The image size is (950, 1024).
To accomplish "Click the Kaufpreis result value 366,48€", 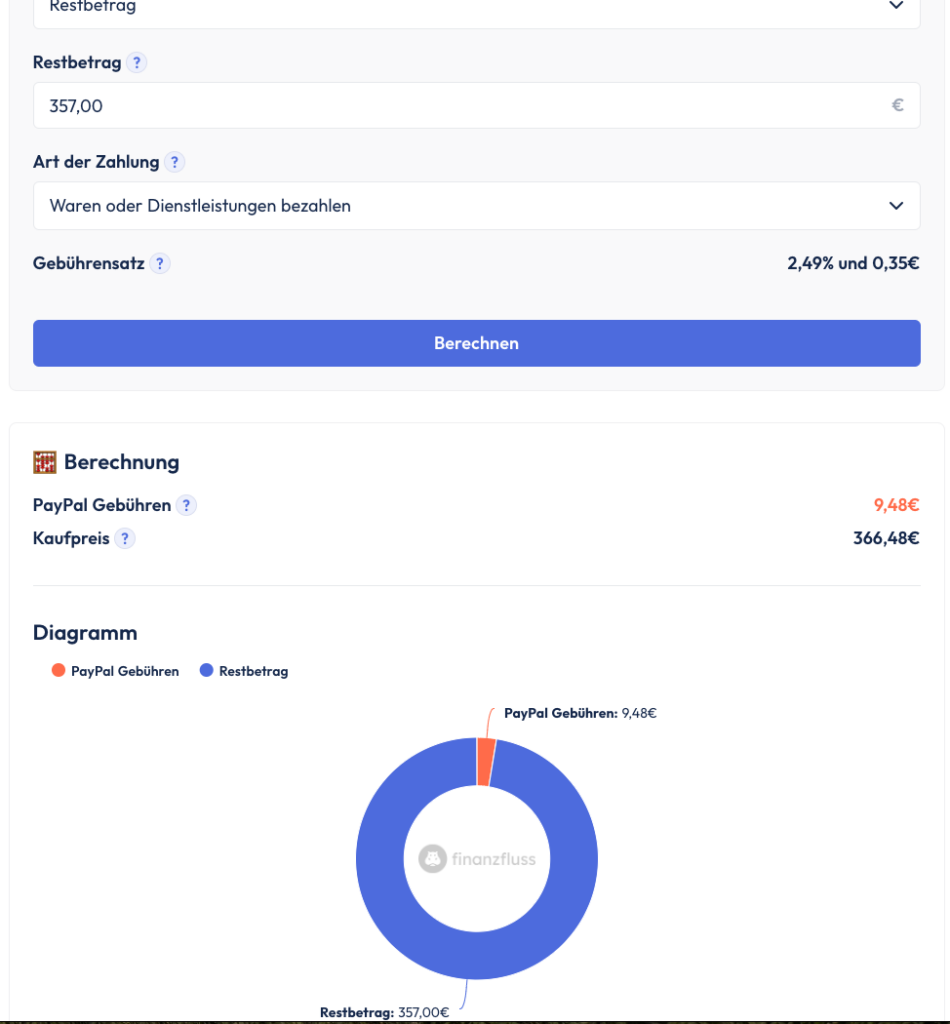I will 885,539.
